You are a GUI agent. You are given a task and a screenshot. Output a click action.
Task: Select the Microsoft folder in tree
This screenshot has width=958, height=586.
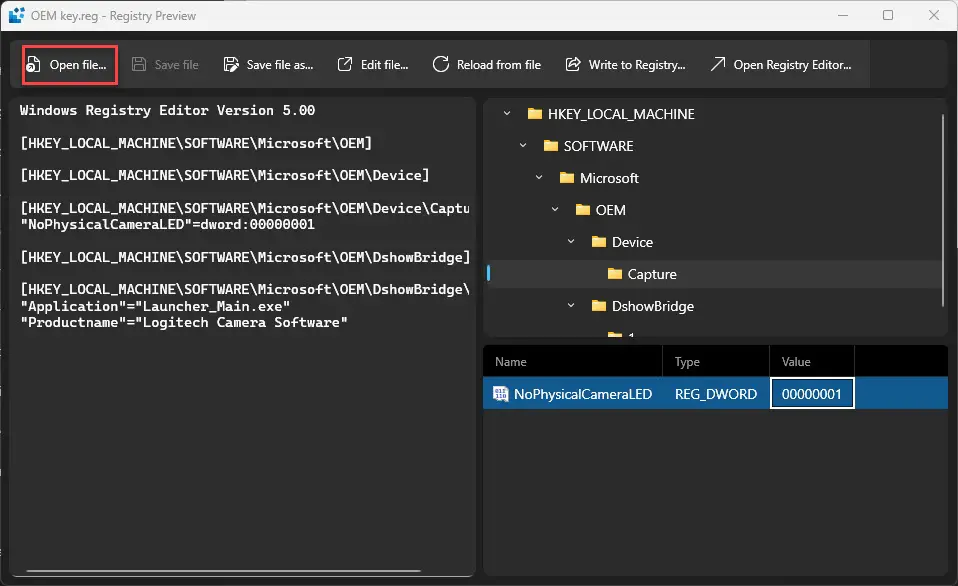click(x=609, y=178)
